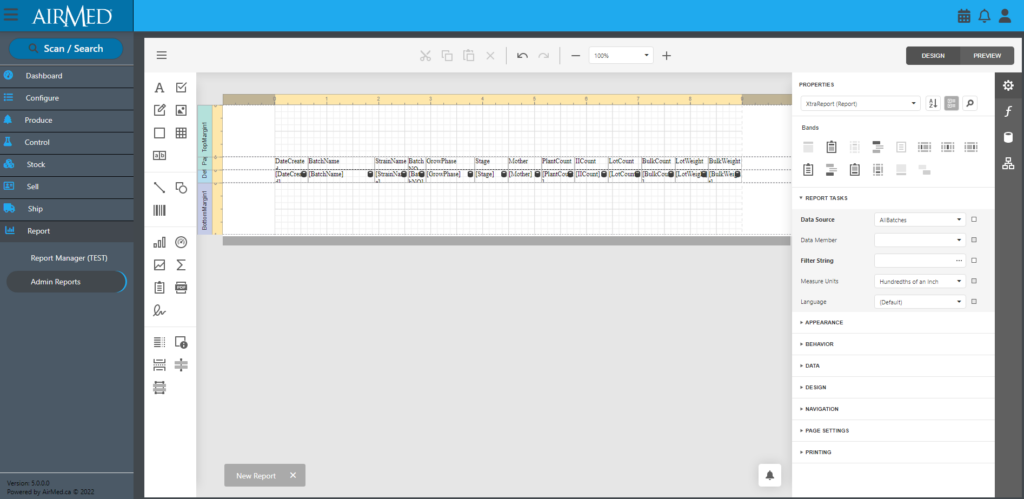This screenshot has height=499, width=1024.
Task: Click the Data Source property marker square
Action: point(974,219)
